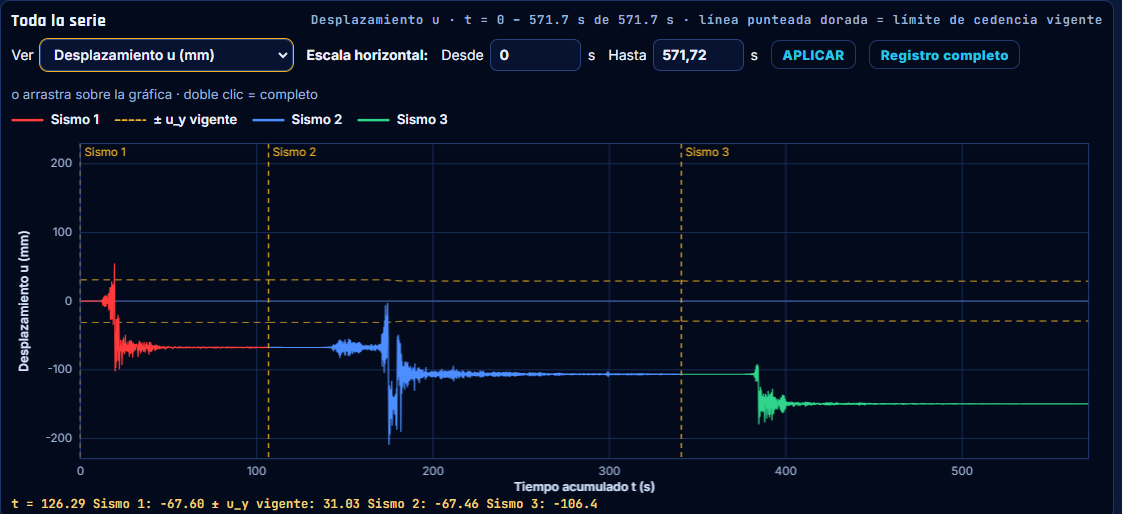The width and height of the screenshot is (1122, 514).
Task: Click the Sismo 3 marker label on chart
Action: [708, 152]
